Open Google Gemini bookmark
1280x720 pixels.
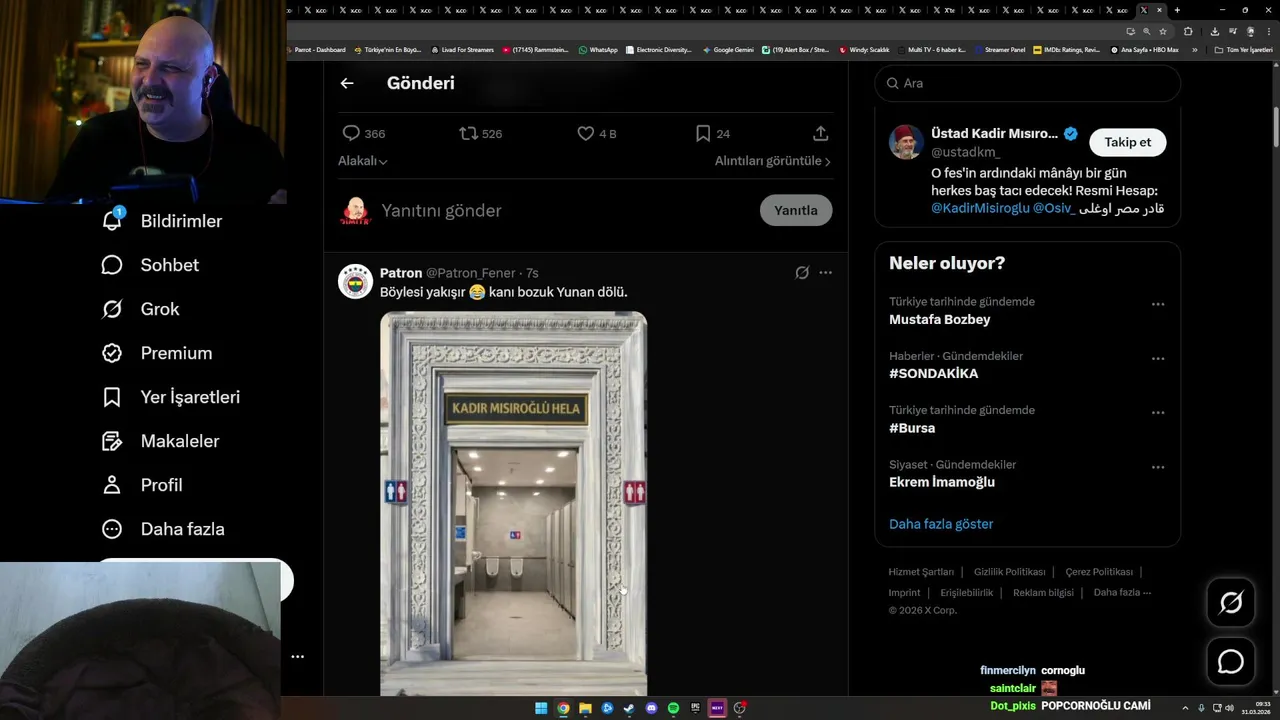pos(728,50)
